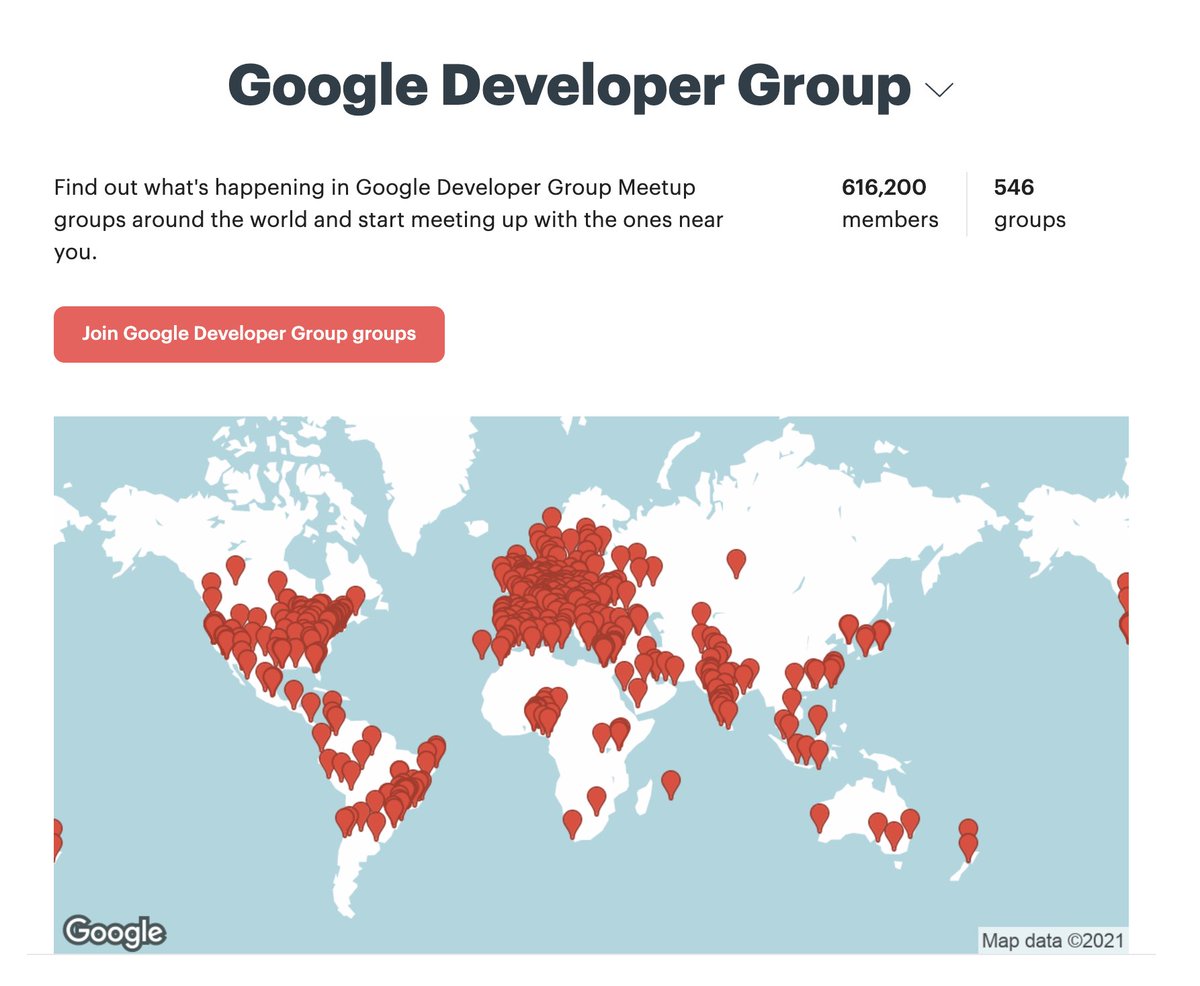The height and width of the screenshot is (986, 1200).
Task: Click Join Google Developer Group groups button
Action: (x=249, y=334)
